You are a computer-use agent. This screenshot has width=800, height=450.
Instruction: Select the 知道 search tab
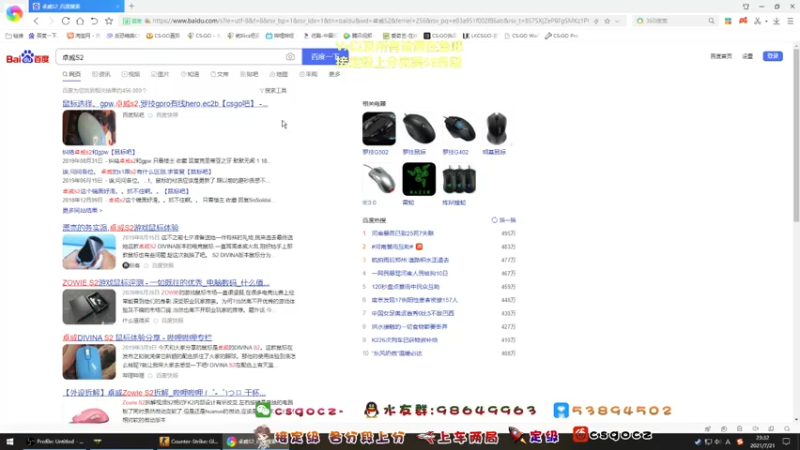point(190,74)
